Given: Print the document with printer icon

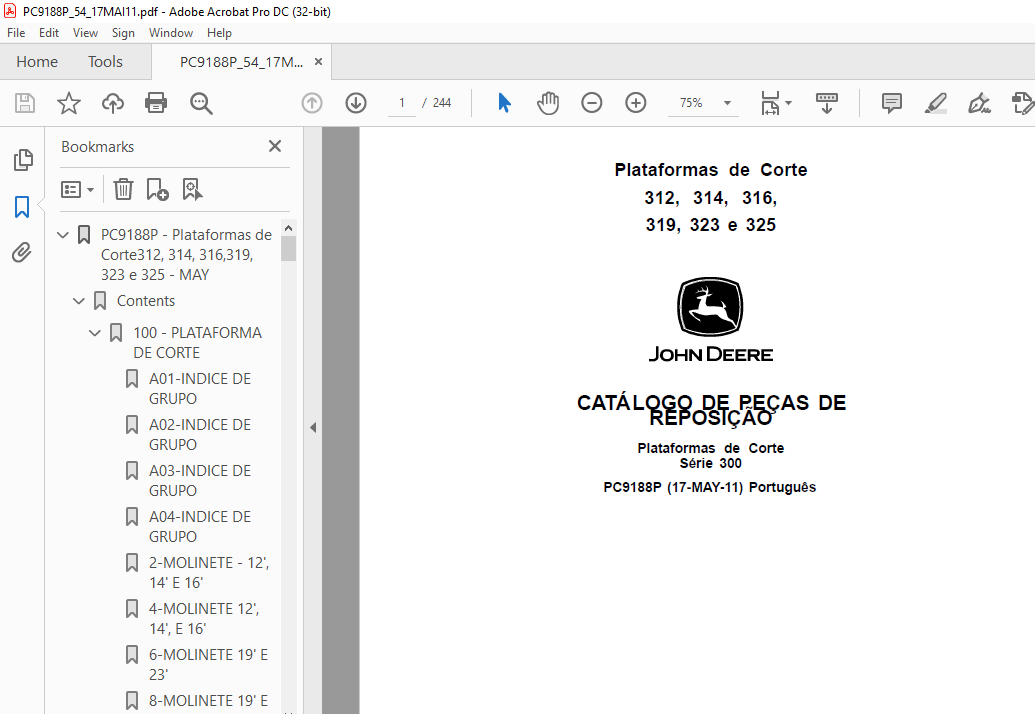Looking at the screenshot, I should 156,103.
